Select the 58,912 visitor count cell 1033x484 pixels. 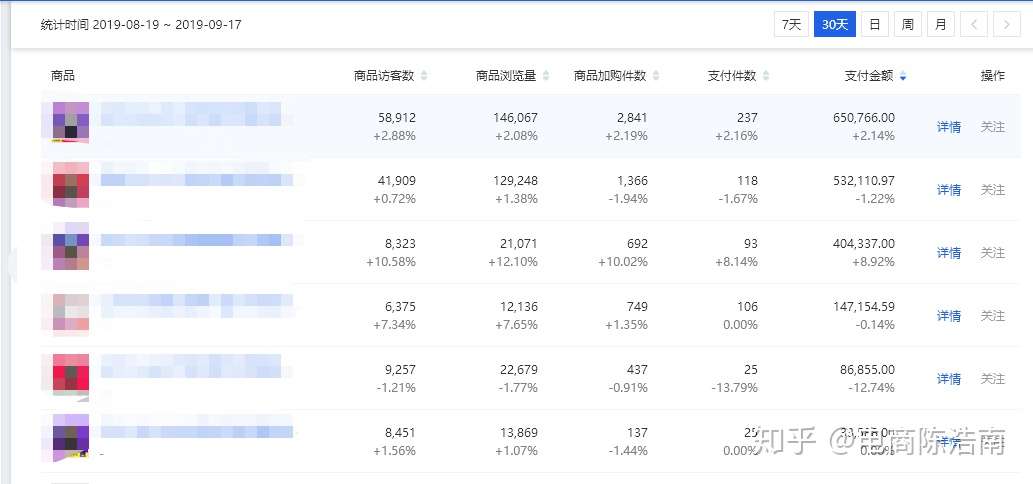(x=397, y=118)
